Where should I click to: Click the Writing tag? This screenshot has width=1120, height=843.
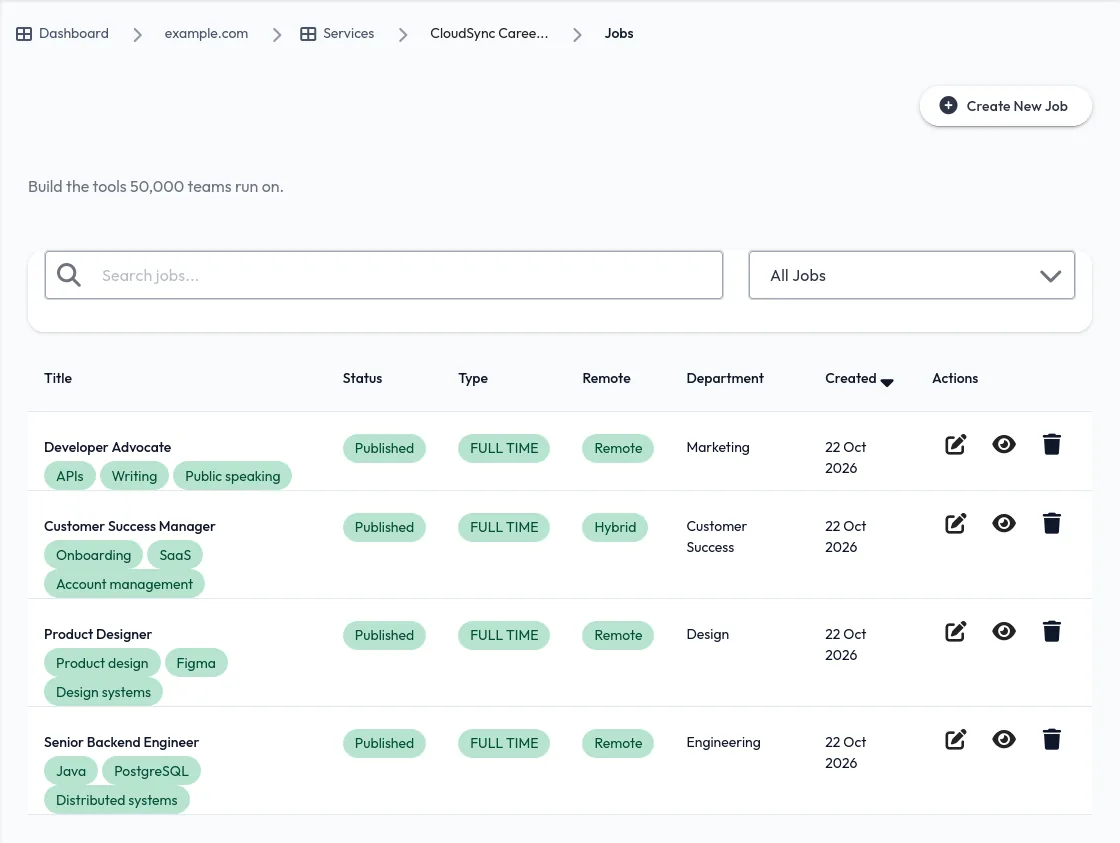134,476
